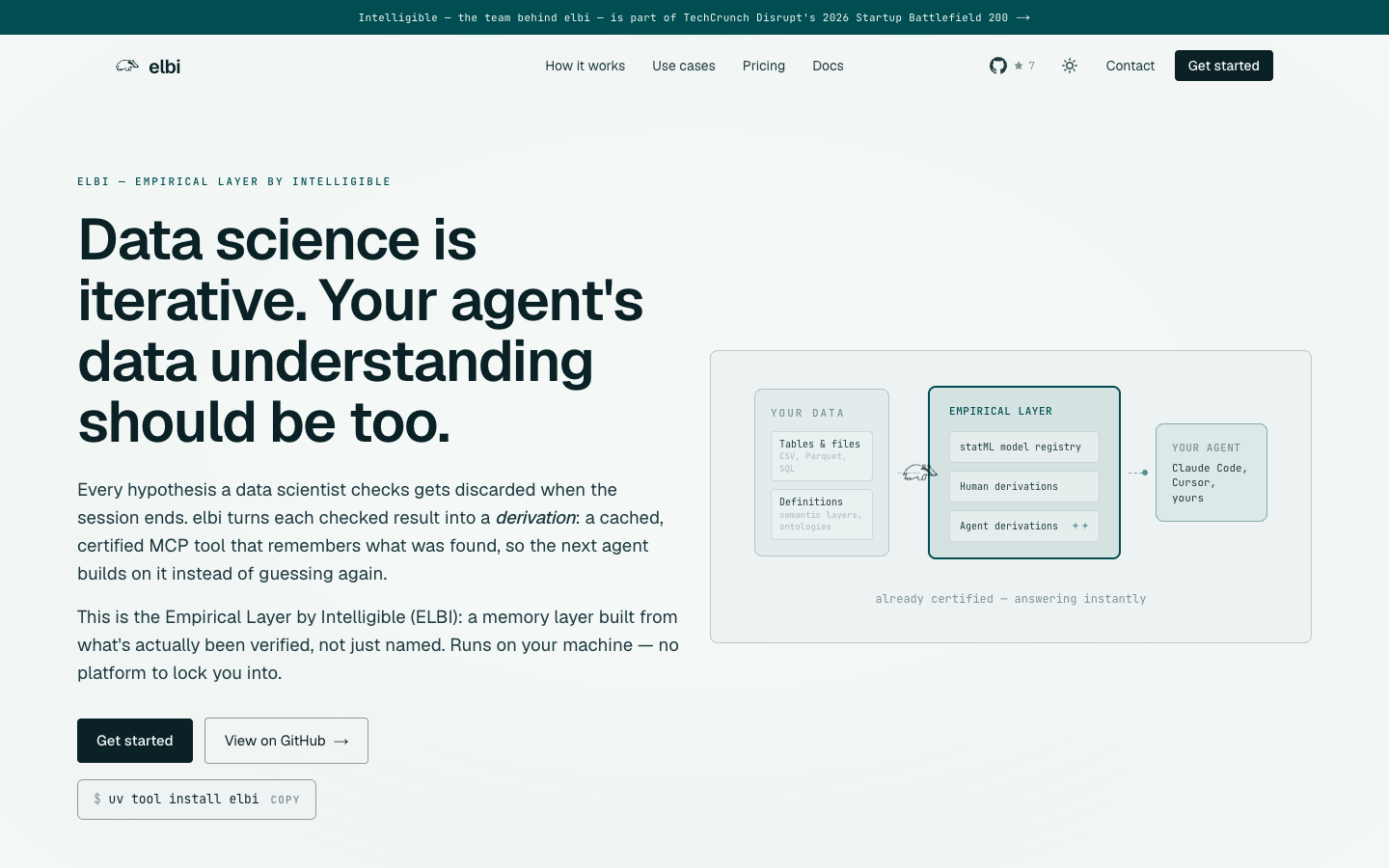Click the Tables & files card

tap(822, 456)
